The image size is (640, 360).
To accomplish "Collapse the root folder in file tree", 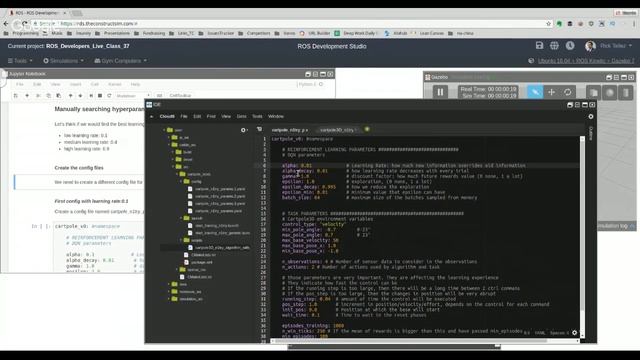I will (164, 130).
